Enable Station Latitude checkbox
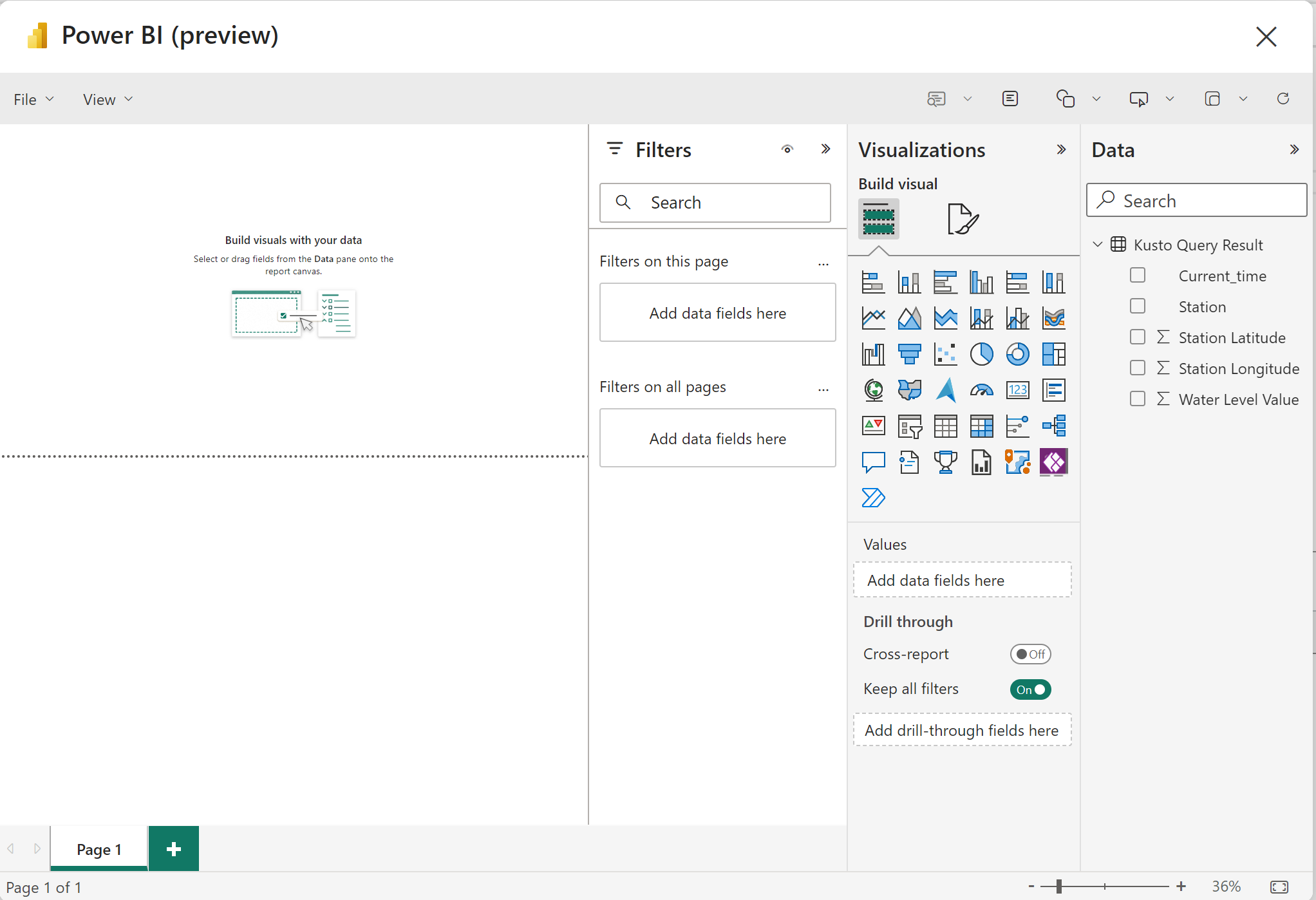 (1135, 337)
